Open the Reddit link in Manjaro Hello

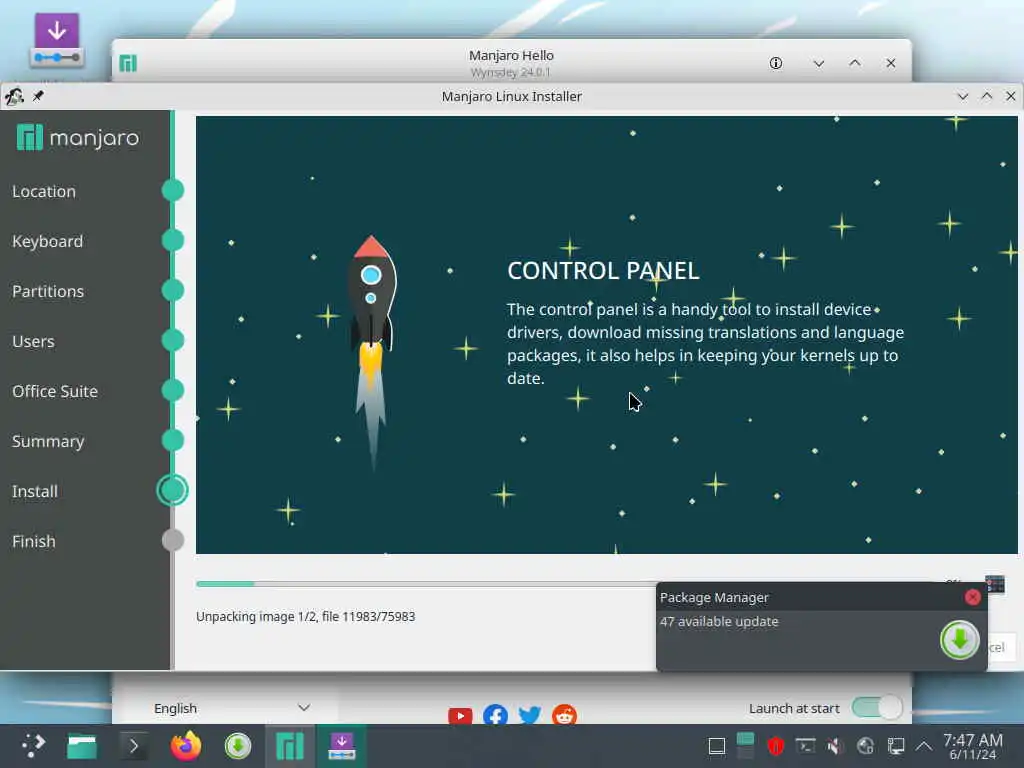click(x=564, y=715)
